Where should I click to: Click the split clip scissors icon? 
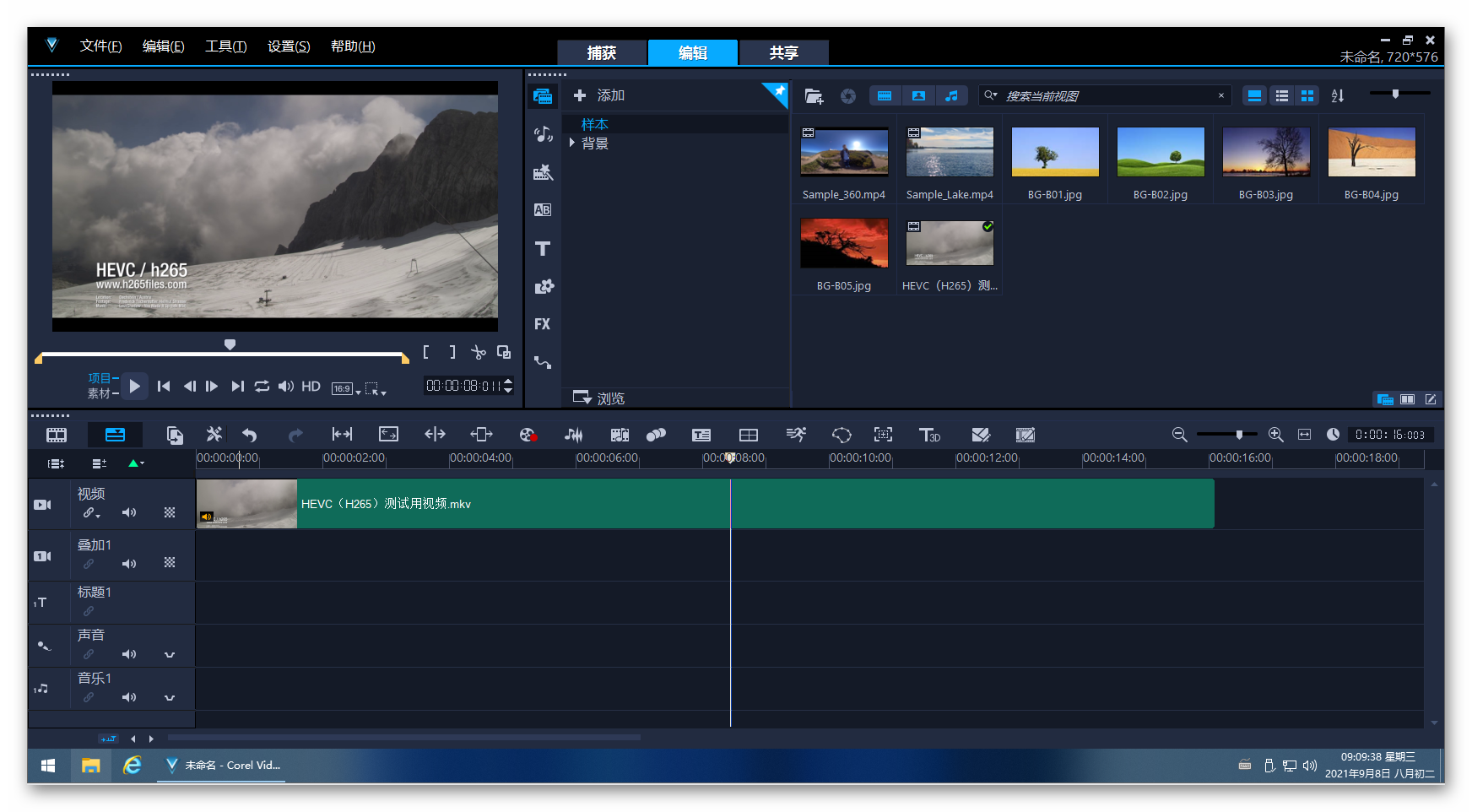[479, 352]
